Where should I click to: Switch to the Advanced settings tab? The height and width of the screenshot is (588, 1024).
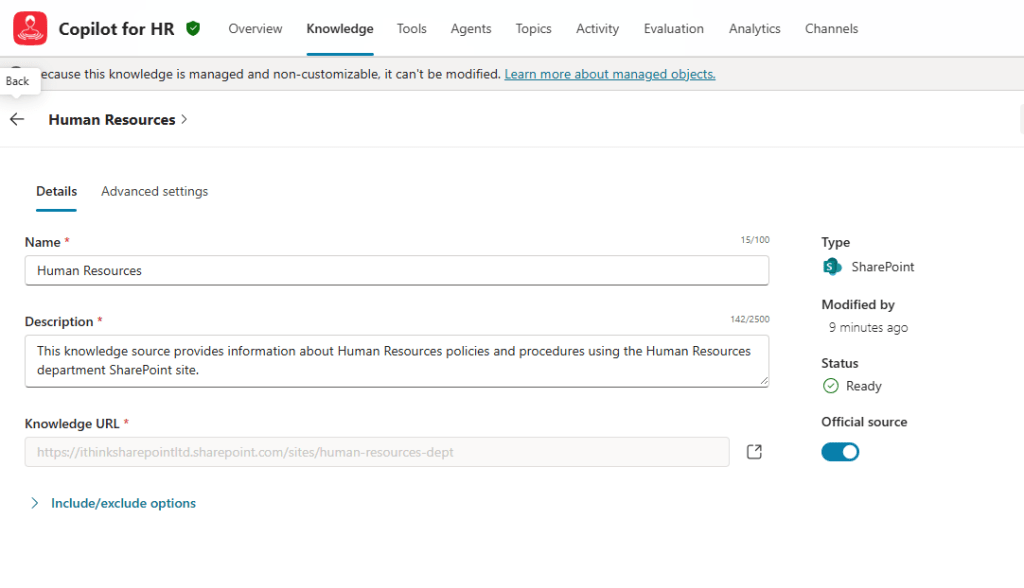(155, 191)
